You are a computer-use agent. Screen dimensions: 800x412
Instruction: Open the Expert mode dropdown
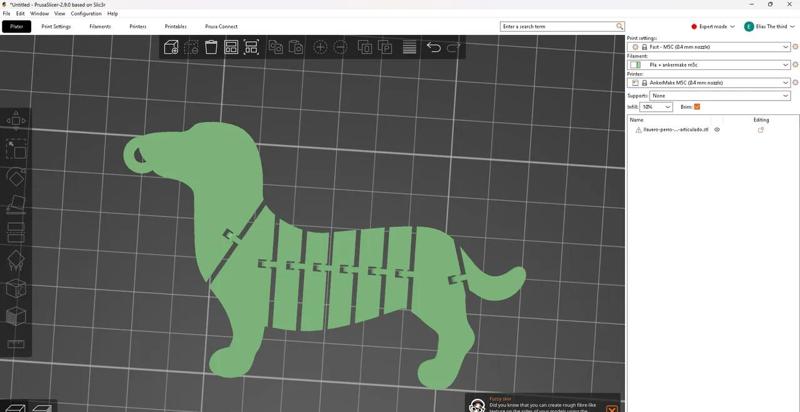[x=713, y=27]
